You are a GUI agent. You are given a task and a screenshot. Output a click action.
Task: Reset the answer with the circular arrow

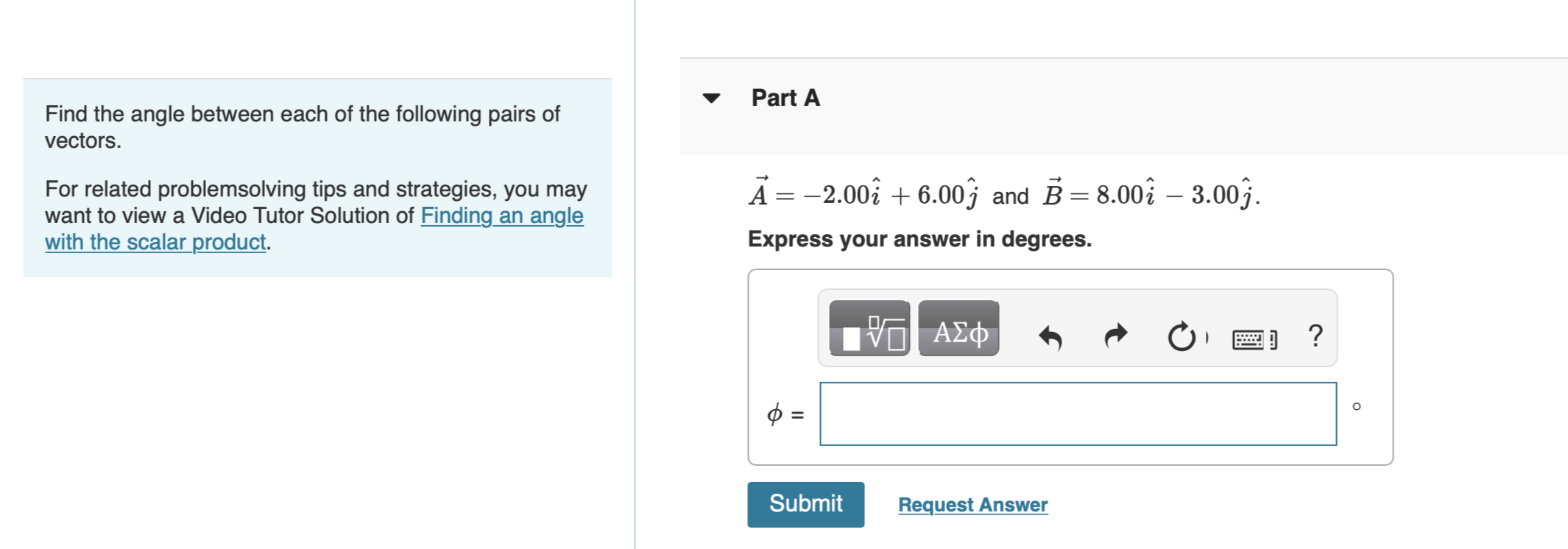[x=1182, y=336]
